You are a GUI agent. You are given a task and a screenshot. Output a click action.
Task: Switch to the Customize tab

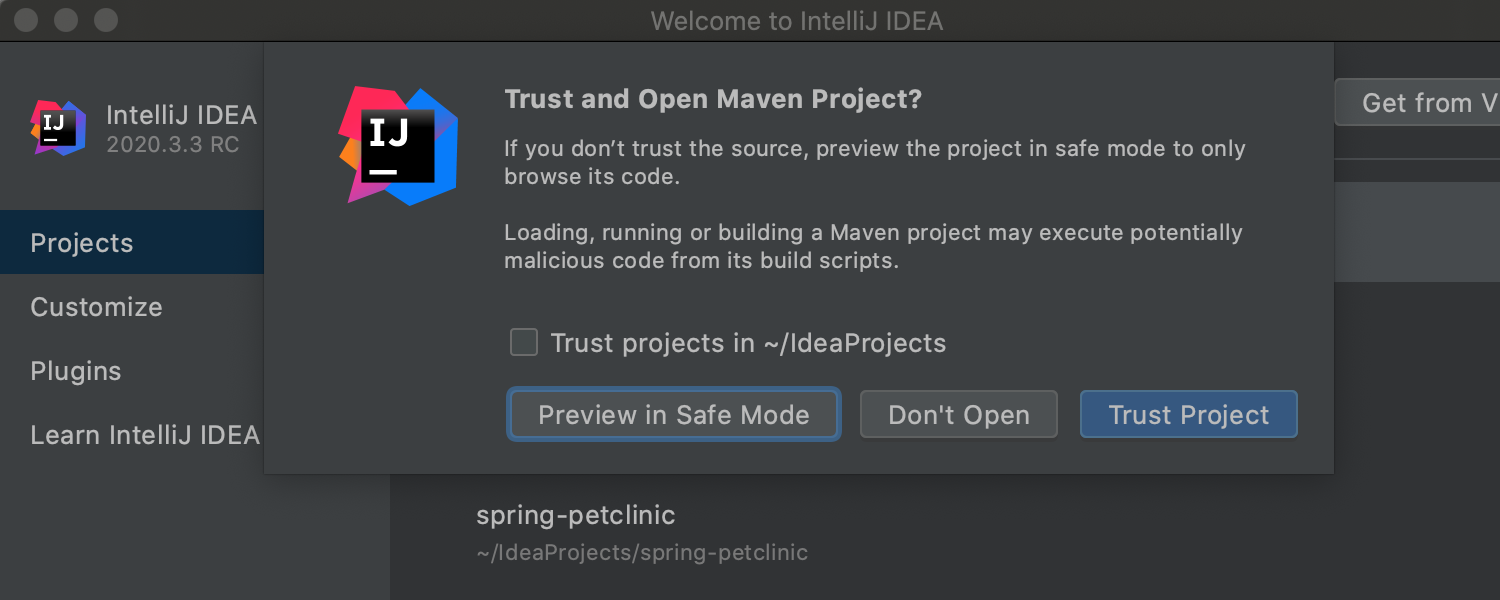[x=96, y=307]
